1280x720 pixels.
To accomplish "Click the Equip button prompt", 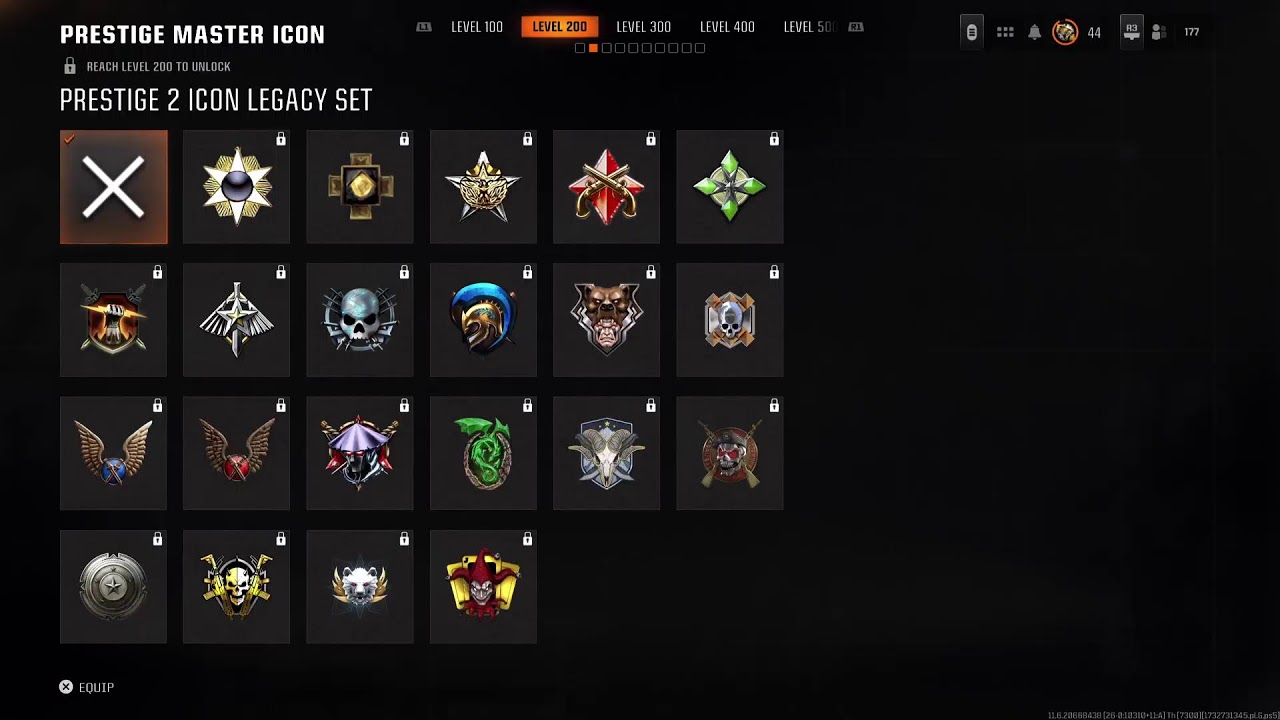I will [x=87, y=687].
